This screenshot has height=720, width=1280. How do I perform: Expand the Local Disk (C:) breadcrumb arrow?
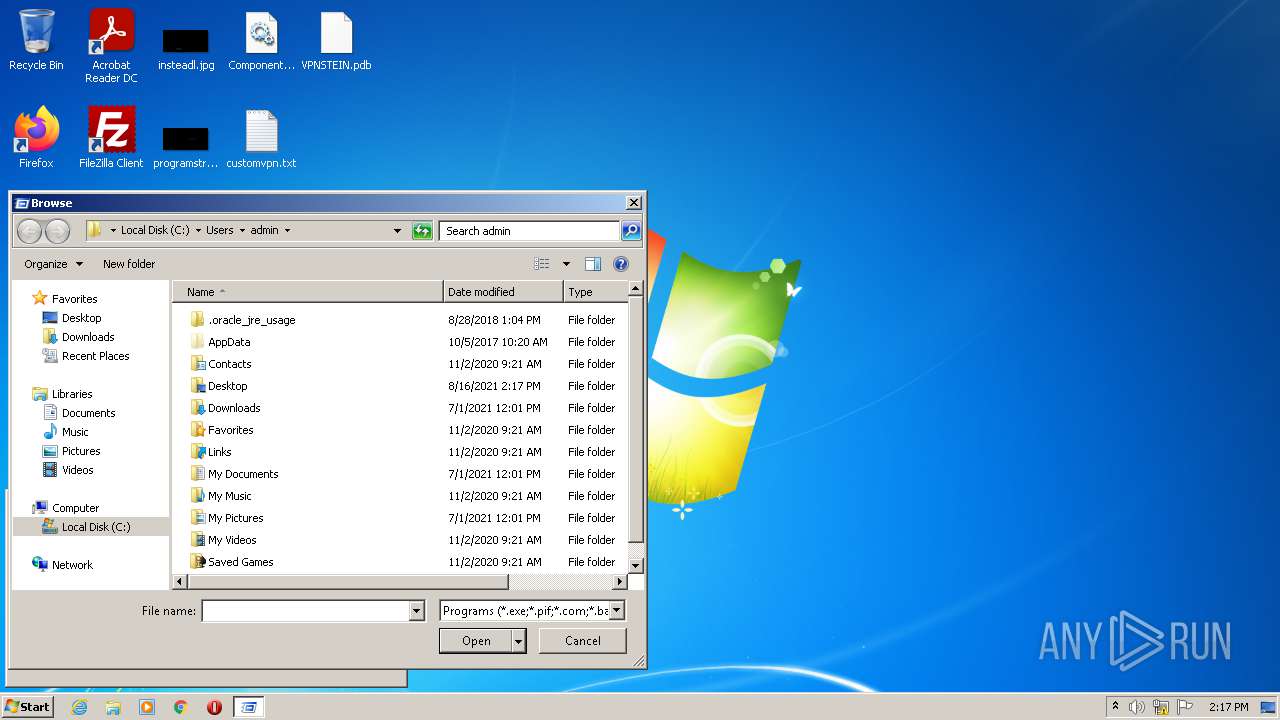(198, 231)
